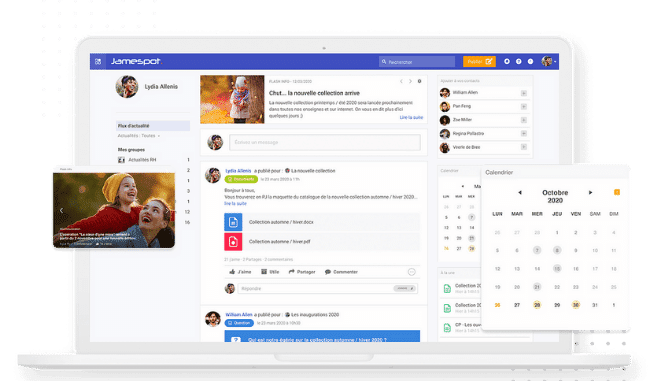661x381 pixels.
Task: Click the Lydia Allenis author link on the post
Action: (x=238, y=171)
